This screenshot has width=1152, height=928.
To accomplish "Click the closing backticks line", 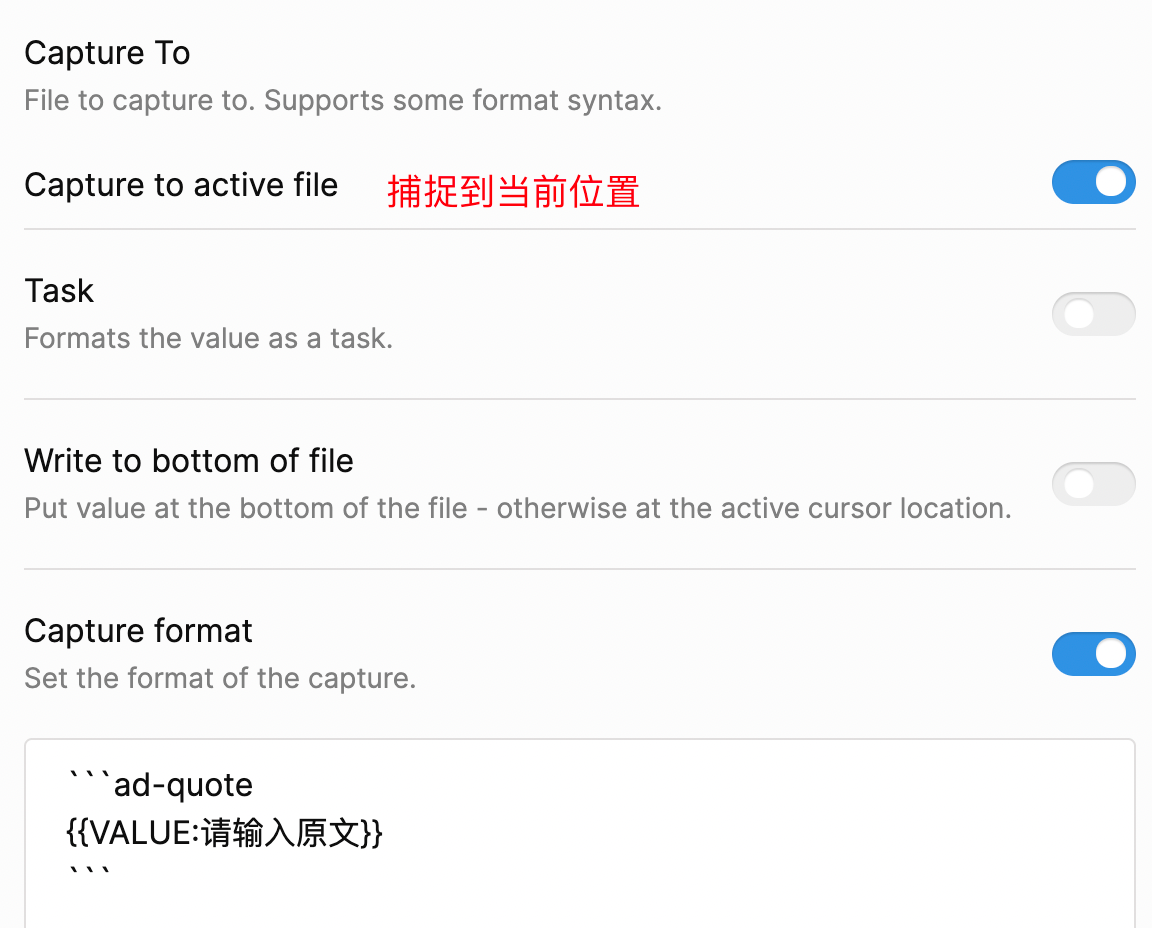I will (x=88, y=874).
